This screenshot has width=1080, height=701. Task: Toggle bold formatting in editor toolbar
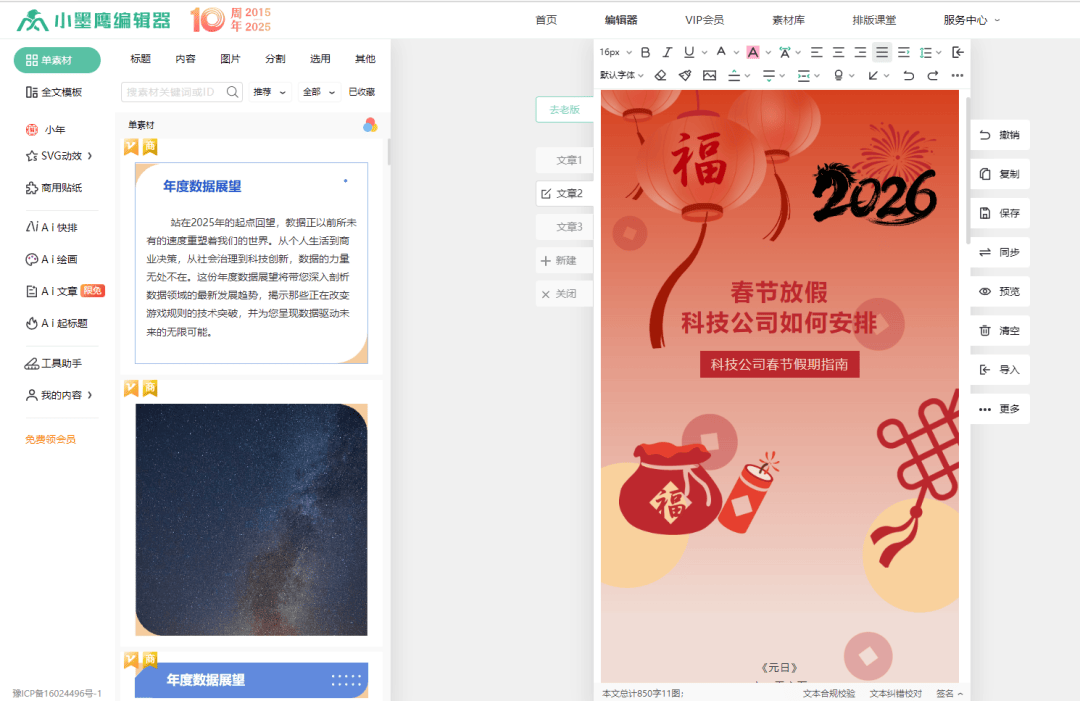click(x=645, y=52)
